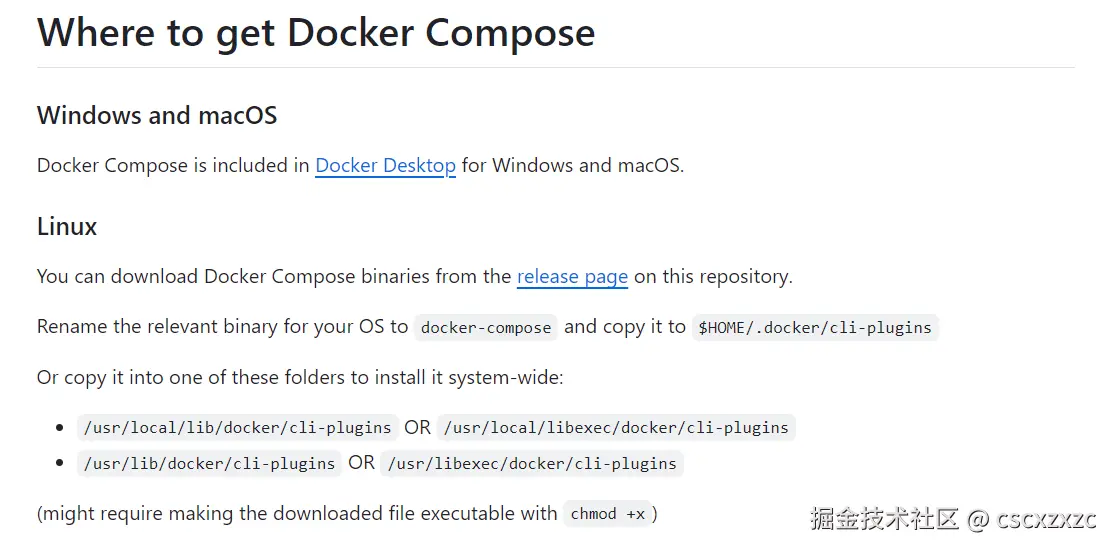Click the 'Or copy it into one' paragraph
Screen dimensions: 1114x550
(300, 378)
